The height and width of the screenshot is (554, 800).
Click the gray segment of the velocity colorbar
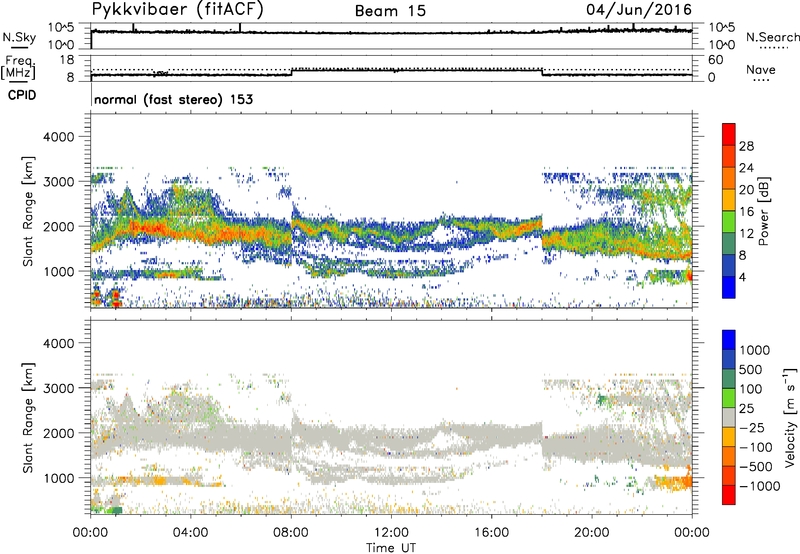[729, 417]
